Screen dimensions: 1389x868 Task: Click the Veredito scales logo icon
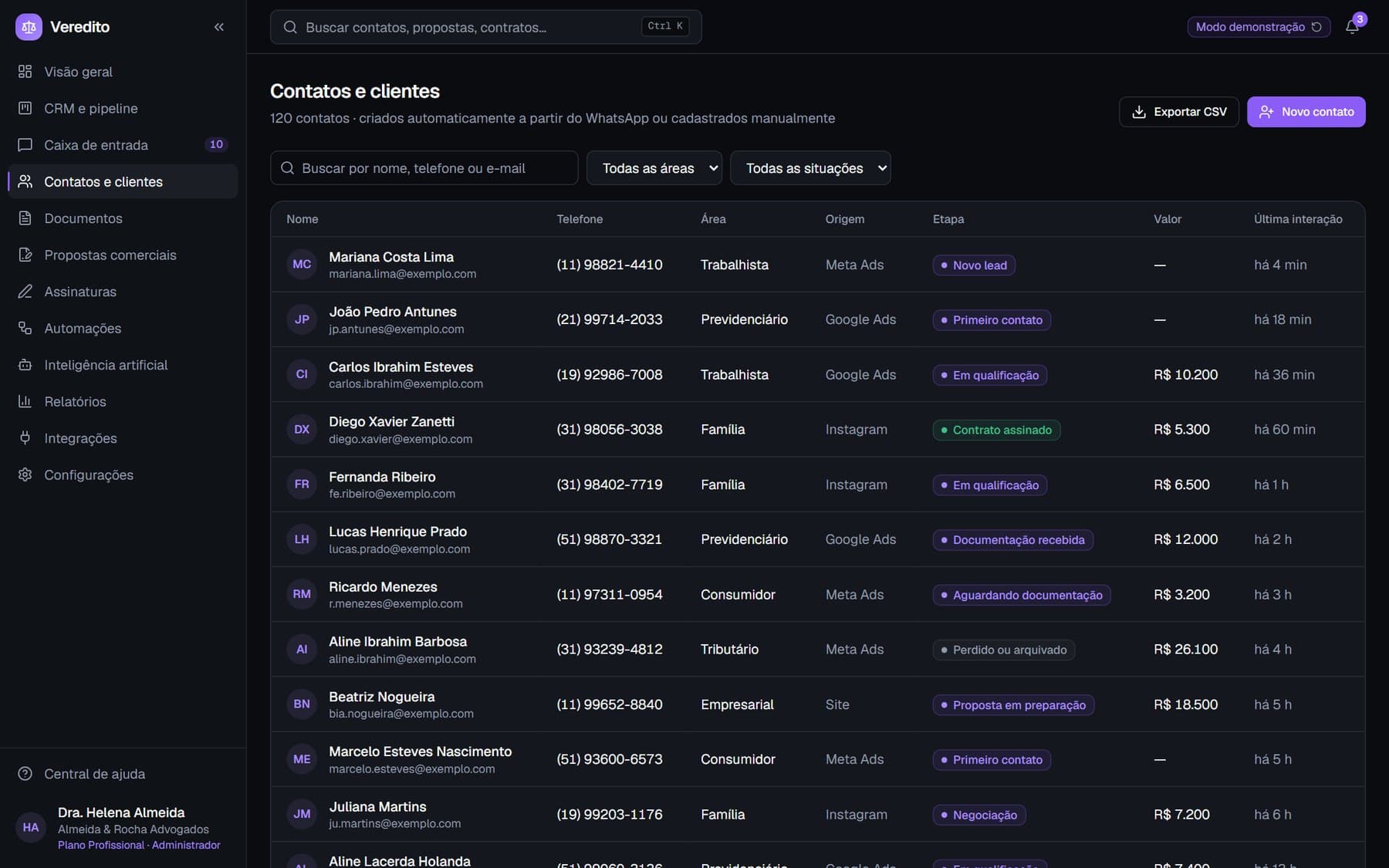tap(29, 27)
